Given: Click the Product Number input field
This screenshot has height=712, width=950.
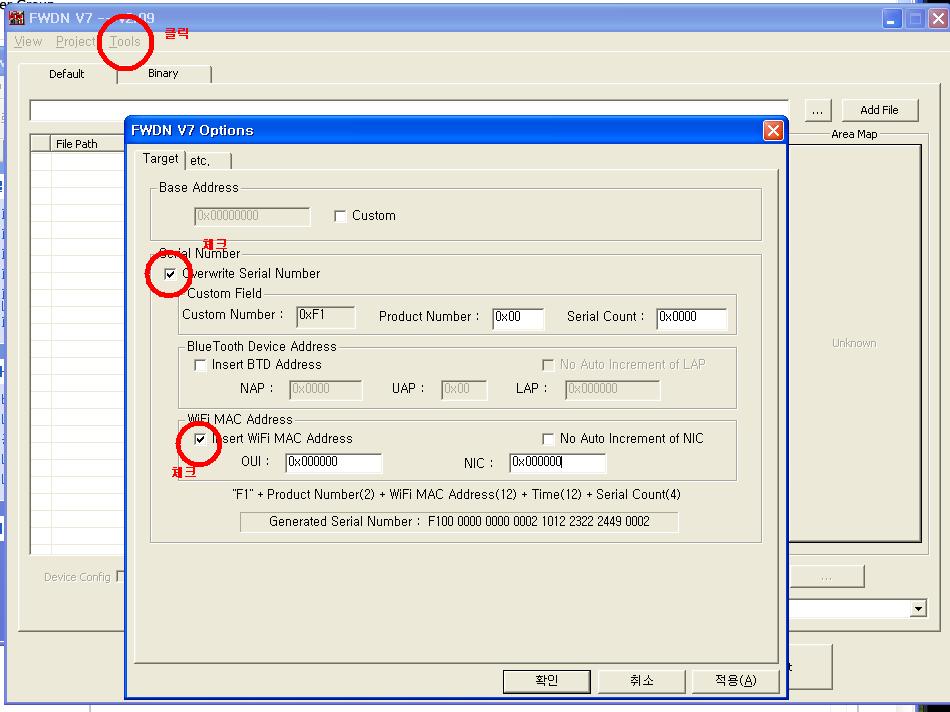Looking at the screenshot, I should click(x=518, y=318).
